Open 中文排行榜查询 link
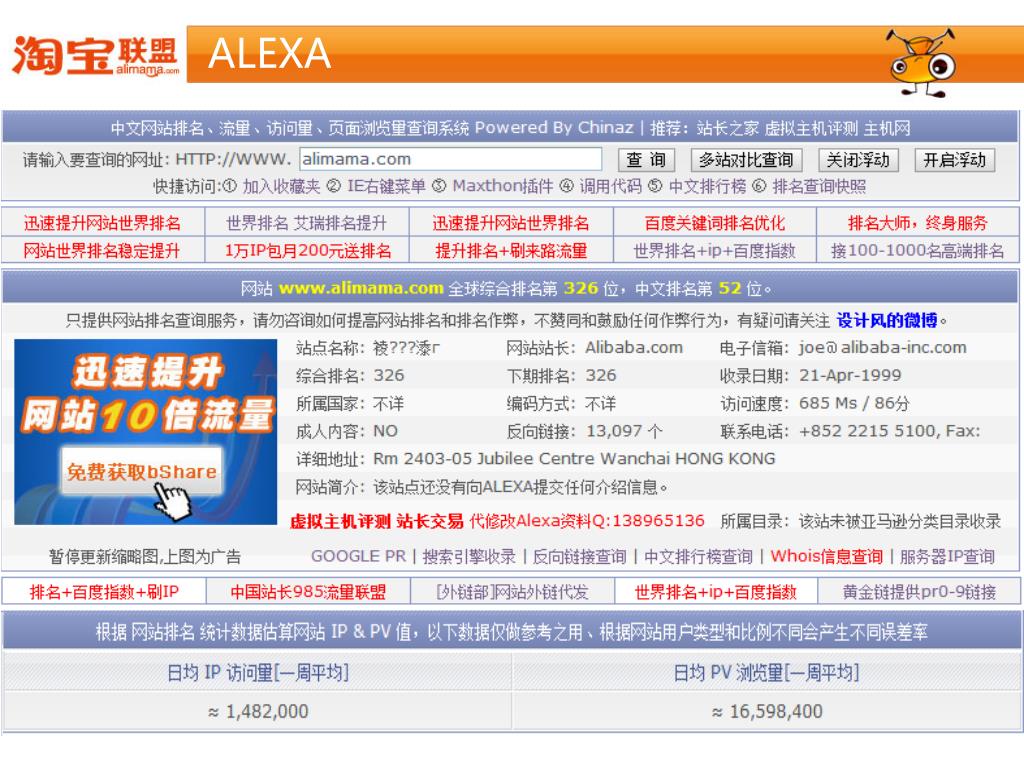The width and height of the screenshot is (1024, 768). coord(698,556)
